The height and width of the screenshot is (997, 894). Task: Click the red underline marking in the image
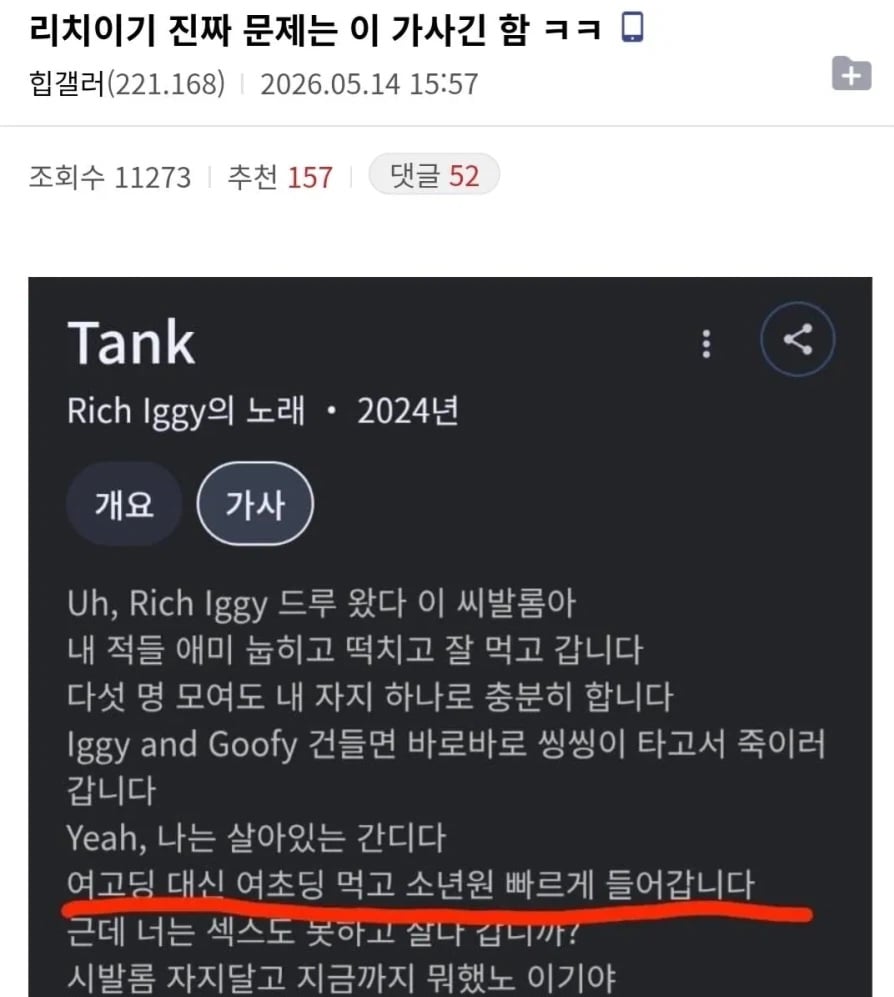[437, 912]
